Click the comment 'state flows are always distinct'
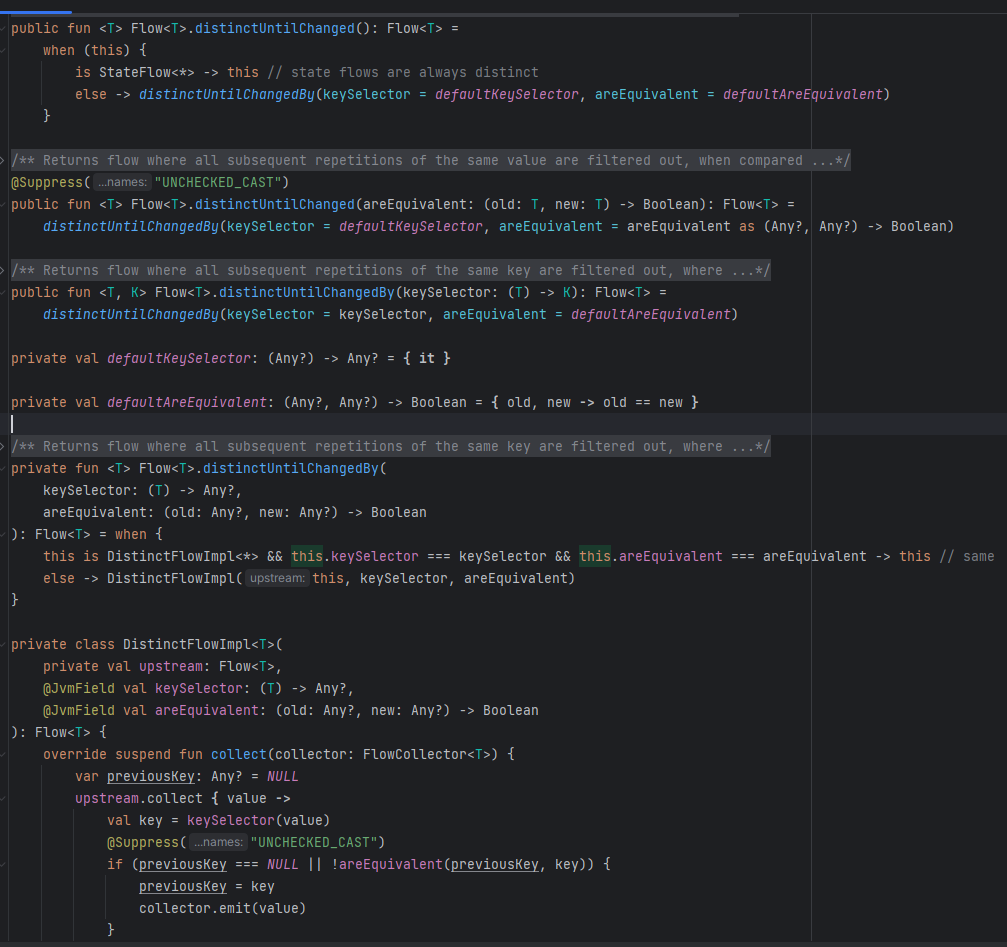This screenshot has width=1007, height=947. coord(403,73)
